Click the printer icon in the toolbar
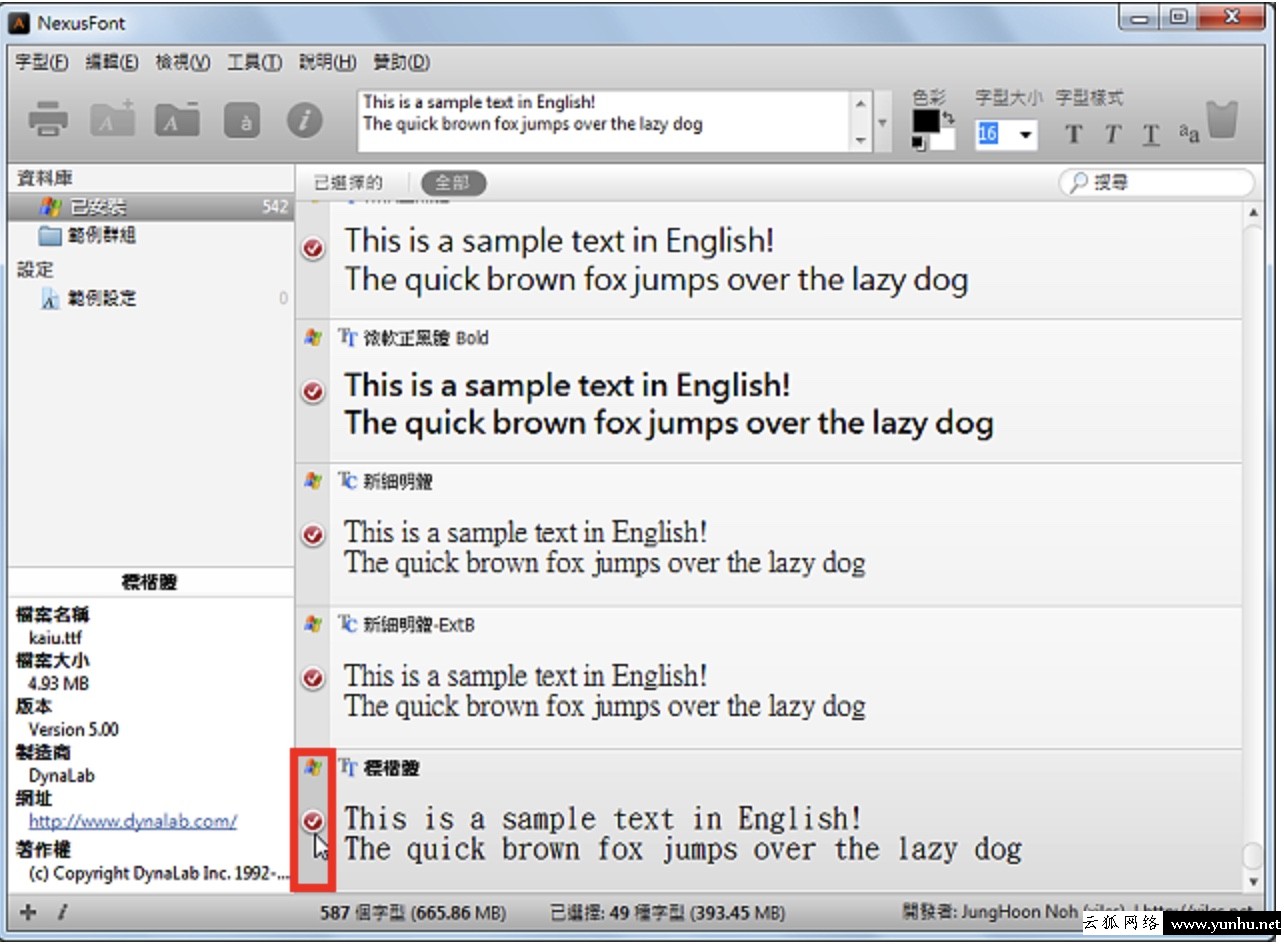This screenshot has width=1284, height=946. pyautogui.click(x=48, y=120)
